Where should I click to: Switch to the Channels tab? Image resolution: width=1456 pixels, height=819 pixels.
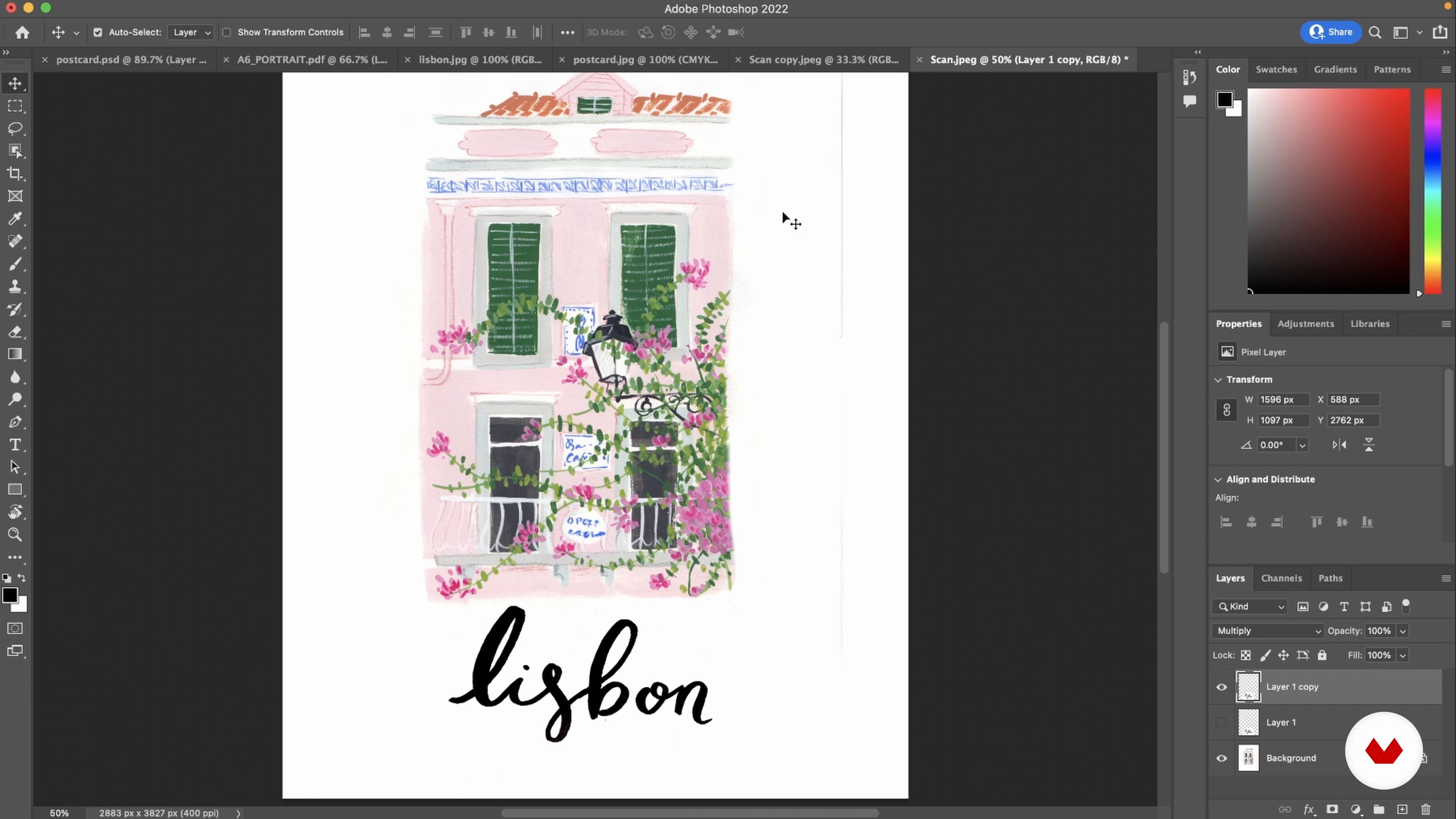(1281, 578)
